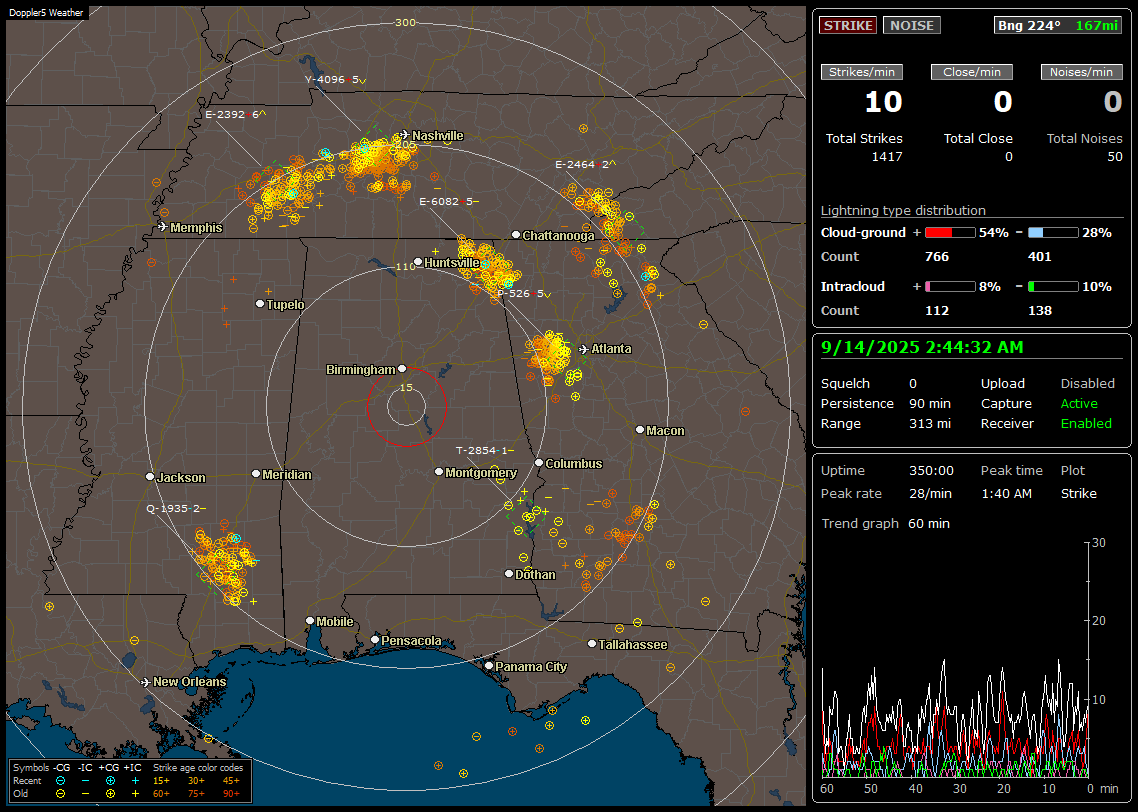The height and width of the screenshot is (812, 1138).
Task: Click the Total Noises count 50
Action: pyautogui.click(x=1115, y=157)
